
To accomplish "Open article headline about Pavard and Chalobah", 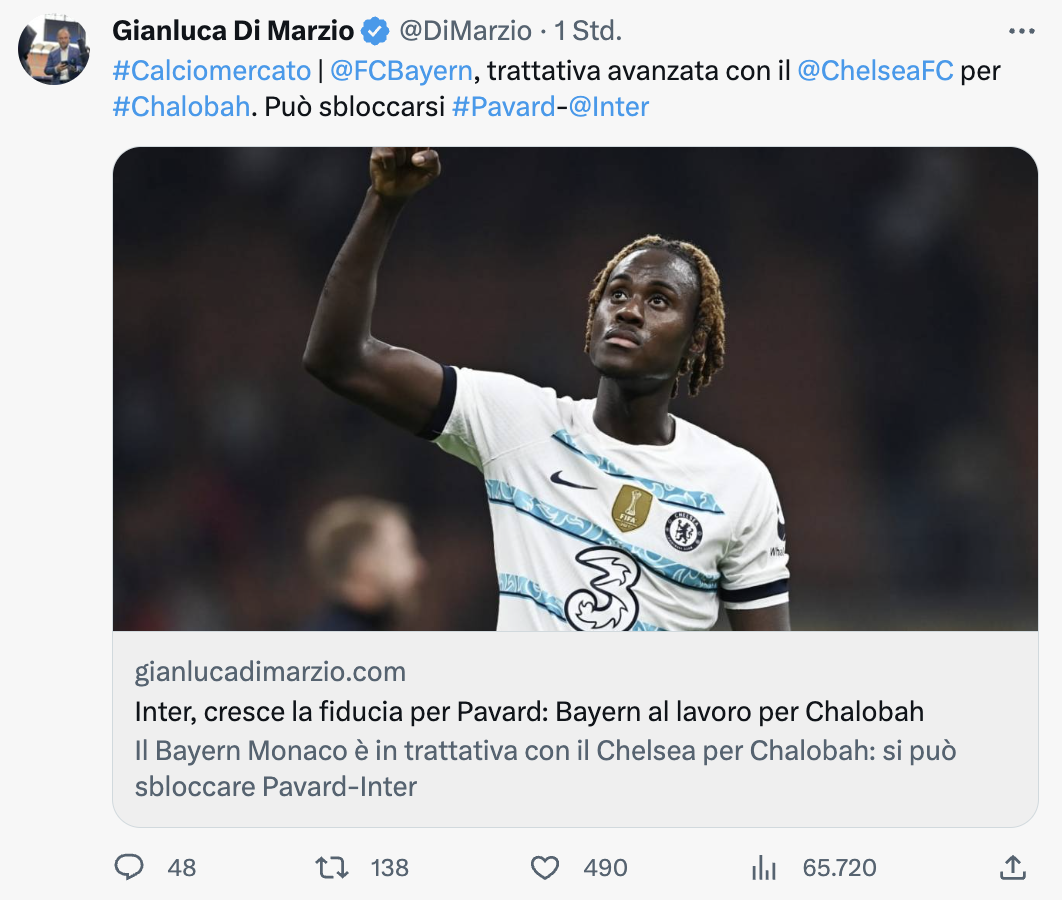I will click(529, 712).
